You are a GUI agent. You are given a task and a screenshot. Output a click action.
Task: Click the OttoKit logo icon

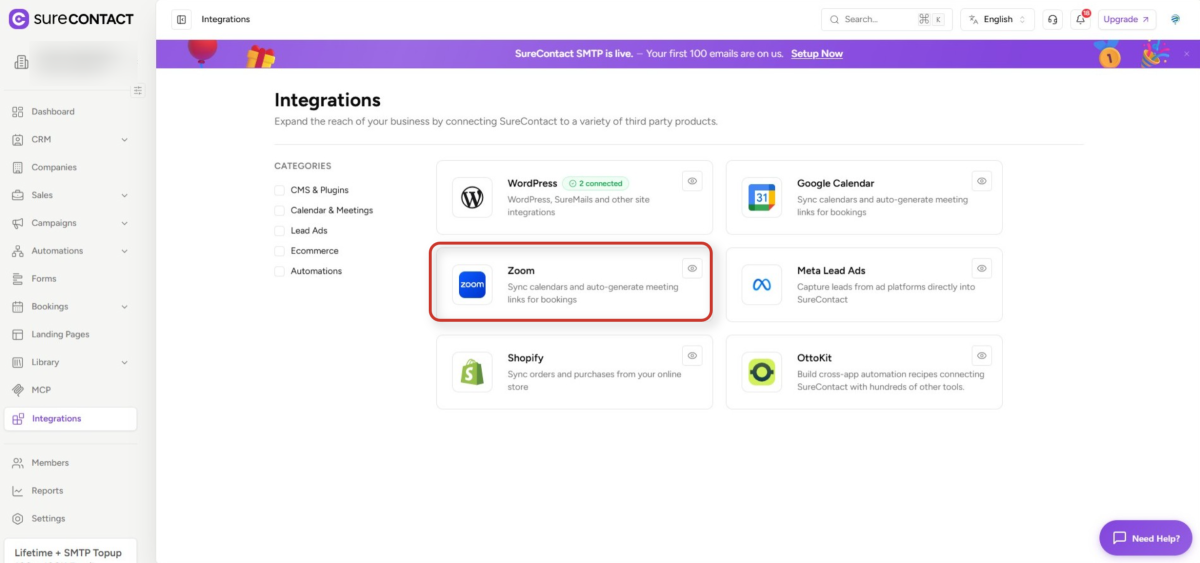click(762, 372)
